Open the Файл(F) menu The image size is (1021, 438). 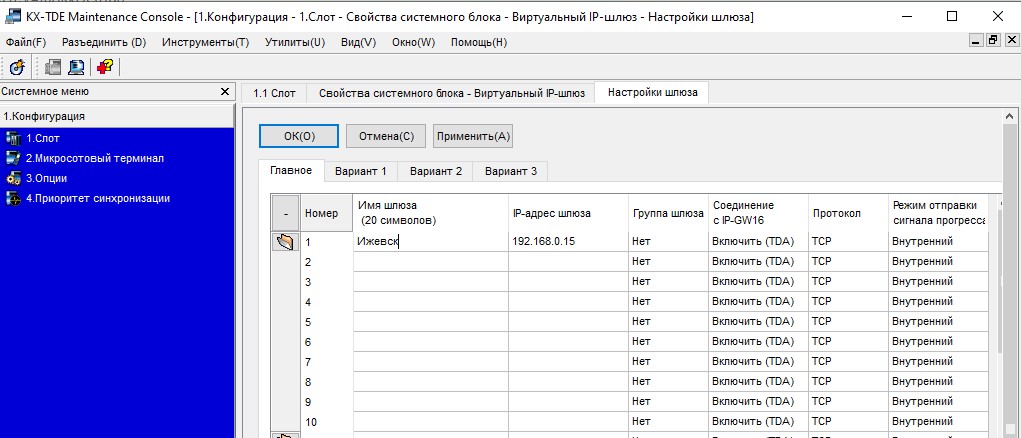26,42
